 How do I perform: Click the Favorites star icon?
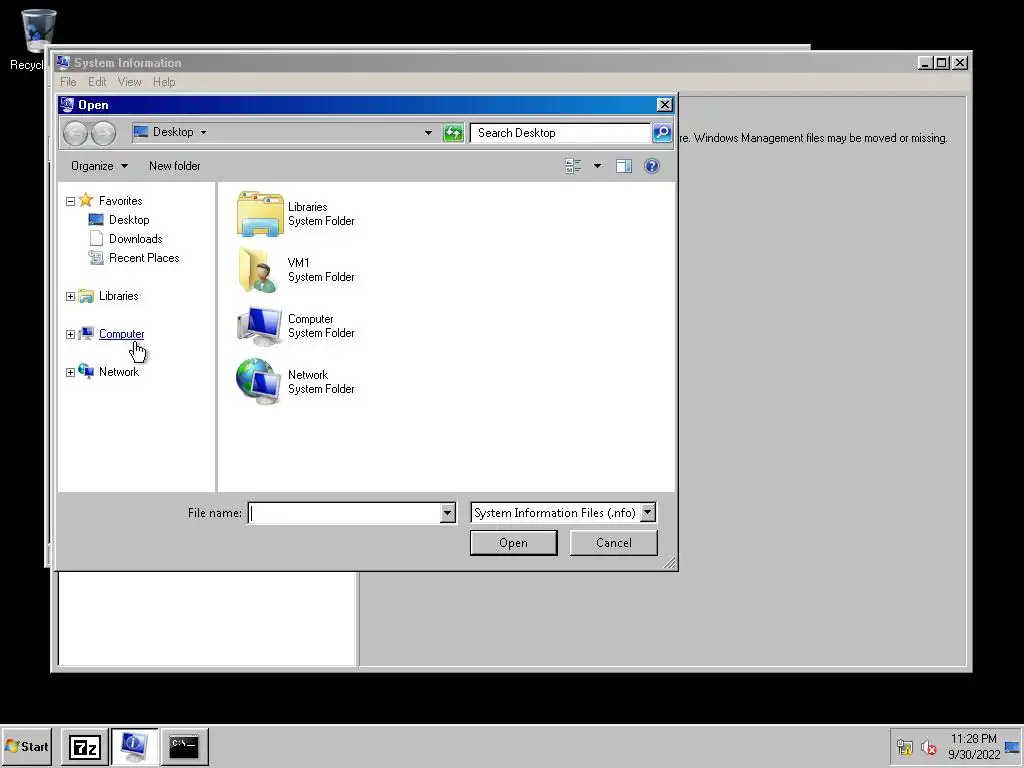click(x=86, y=200)
